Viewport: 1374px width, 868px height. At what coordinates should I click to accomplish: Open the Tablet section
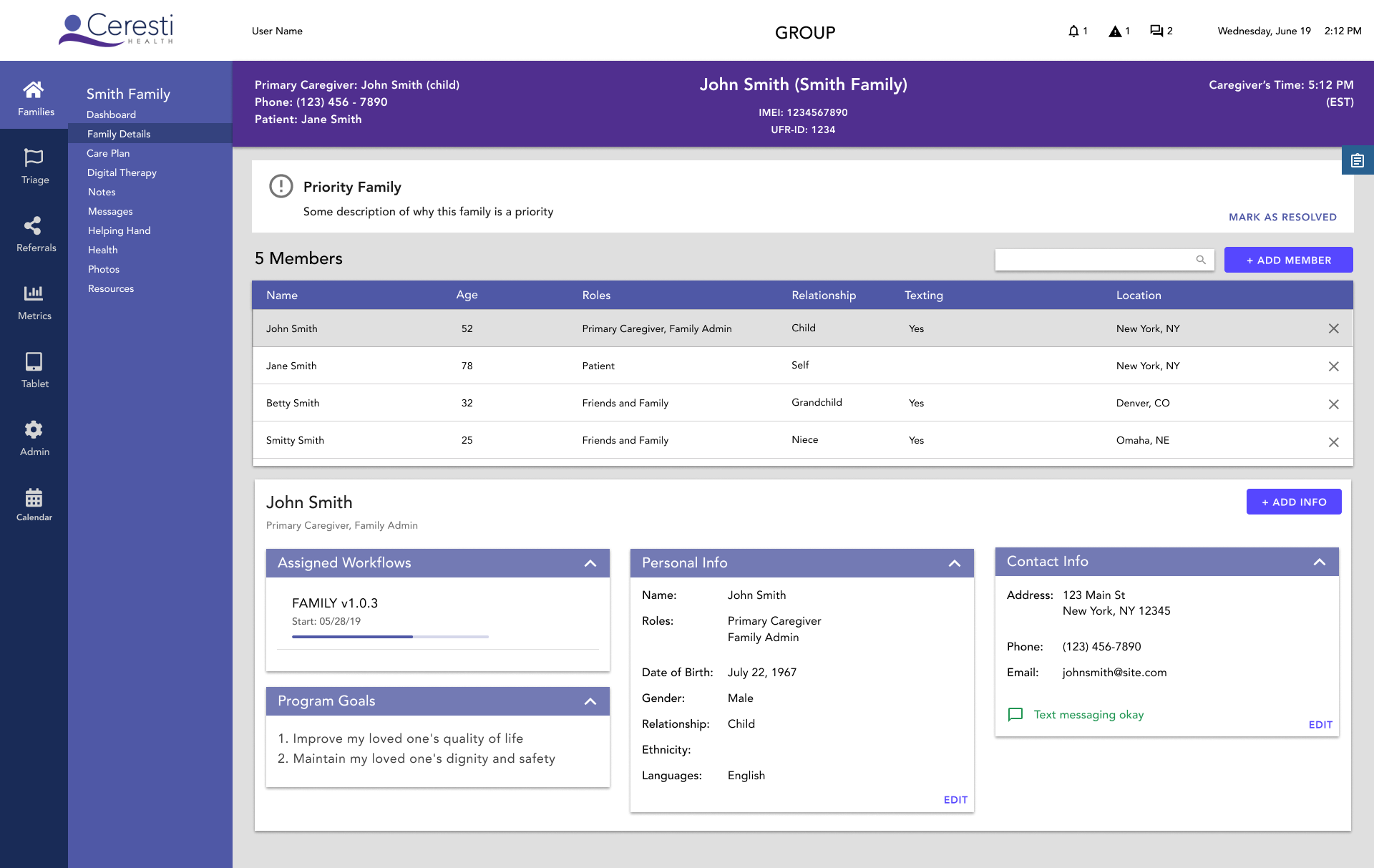(x=34, y=369)
